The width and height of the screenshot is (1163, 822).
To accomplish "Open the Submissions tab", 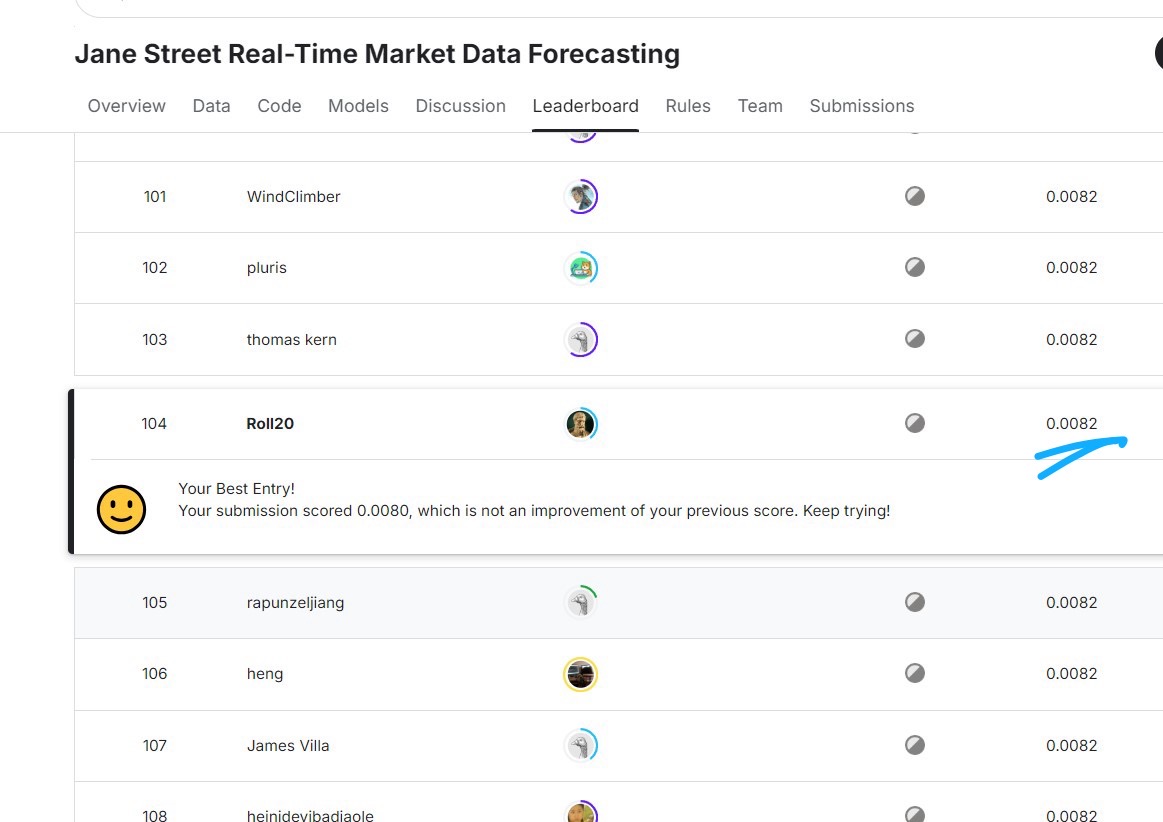I will click(862, 106).
